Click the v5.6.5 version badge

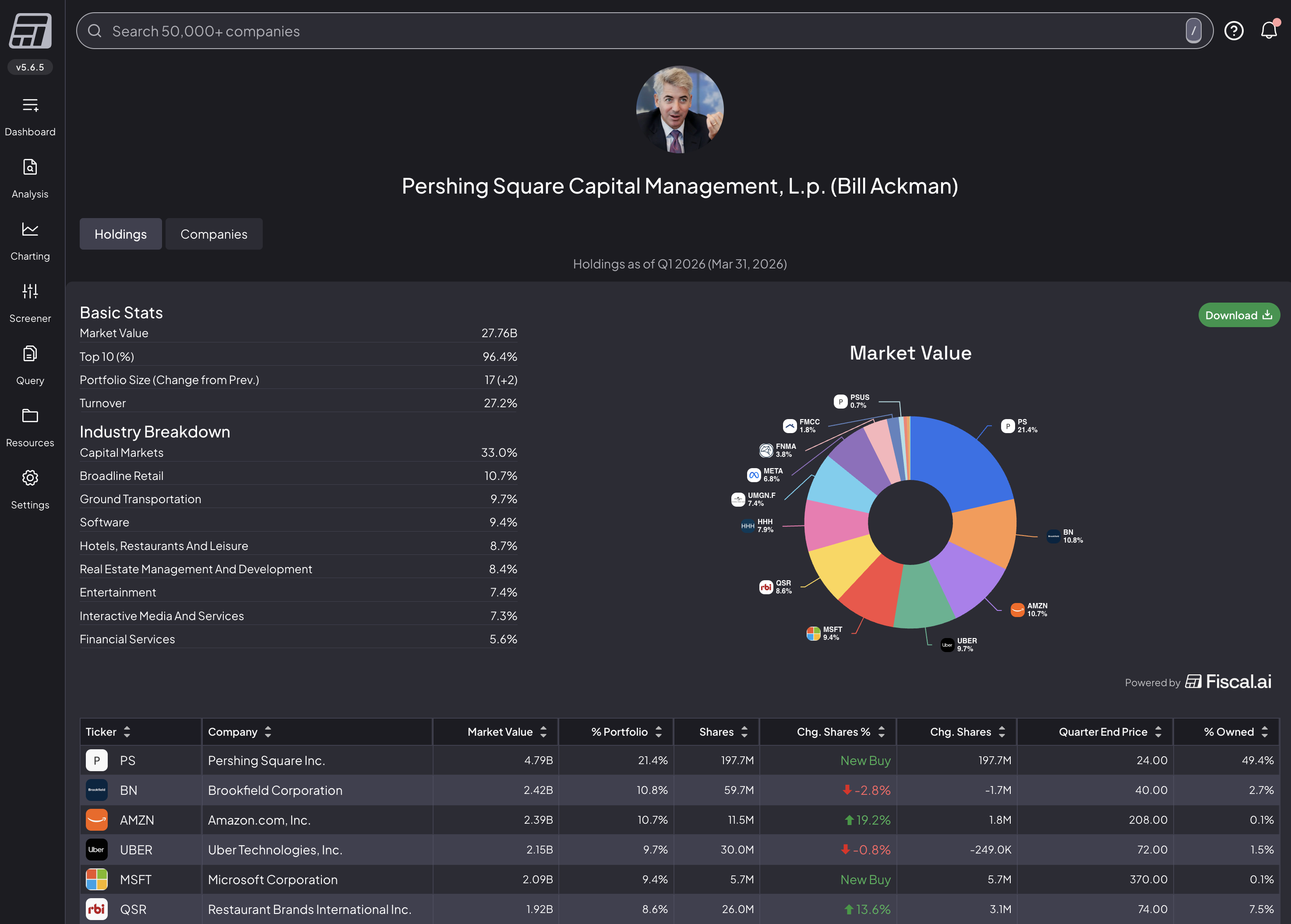pos(30,67)
